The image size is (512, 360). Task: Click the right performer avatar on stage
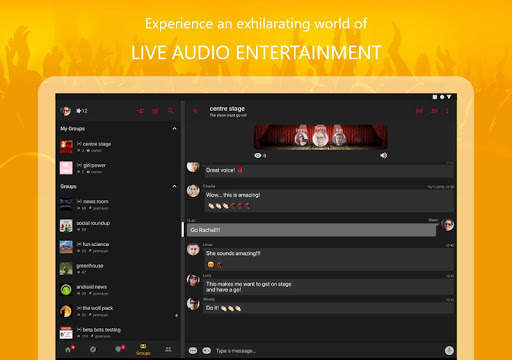[x=339, y=138]
